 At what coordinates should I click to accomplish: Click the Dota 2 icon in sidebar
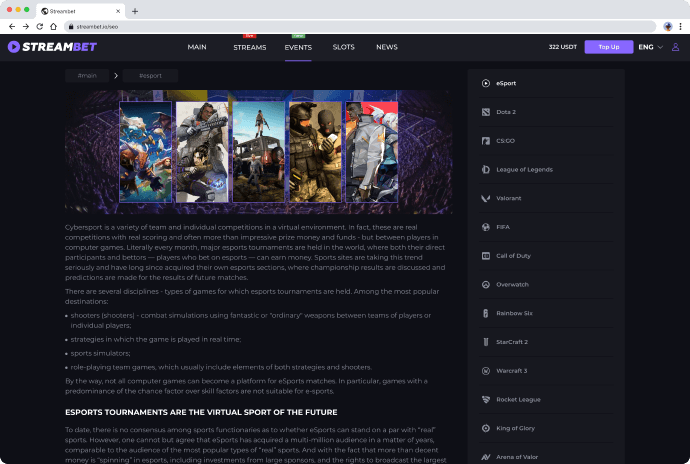click(x=486, y=112)
